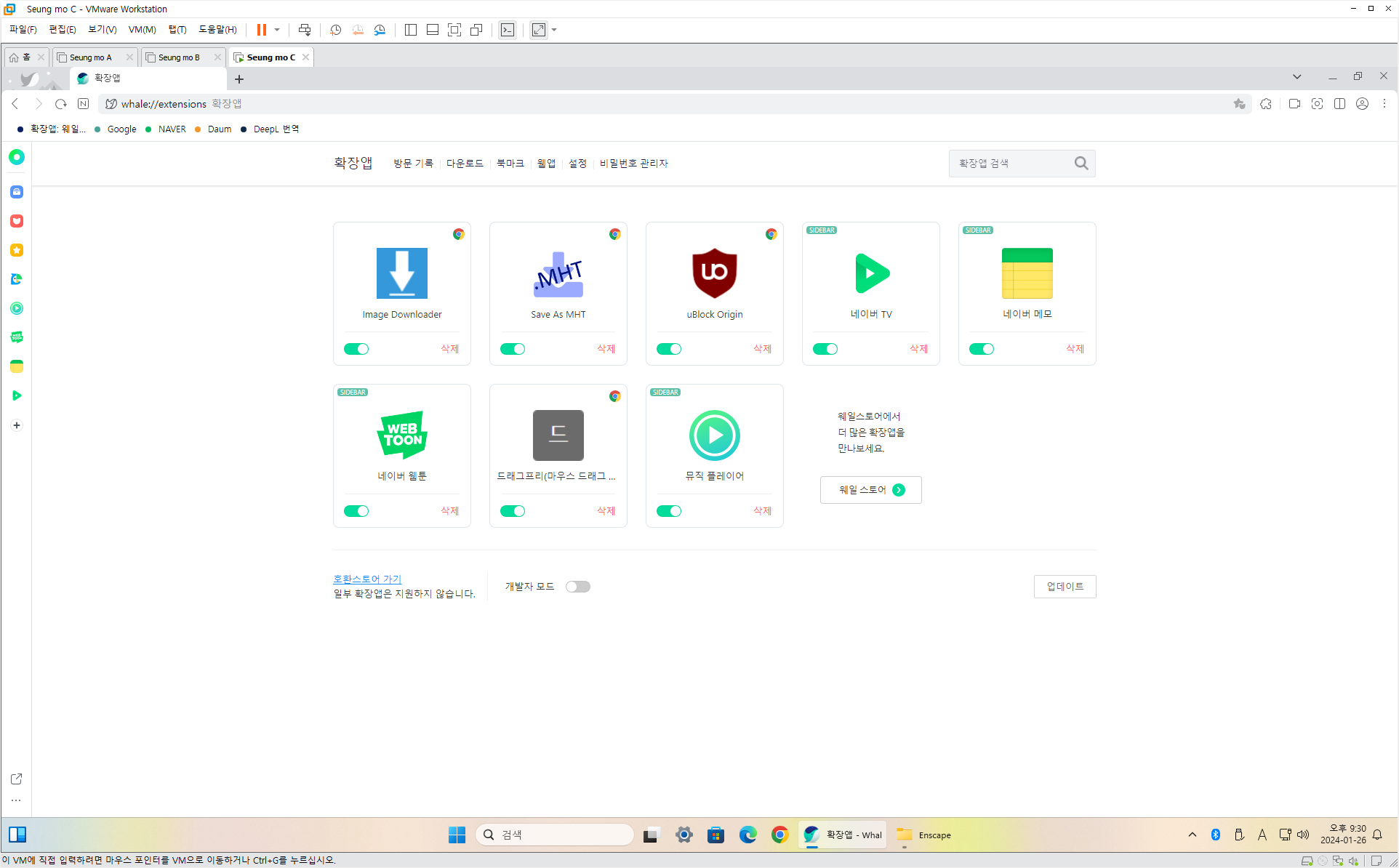The width and height of the screenshot is (1399, 868).
Task: Click the 업데이트 button
Action: tap(1065, 587)
